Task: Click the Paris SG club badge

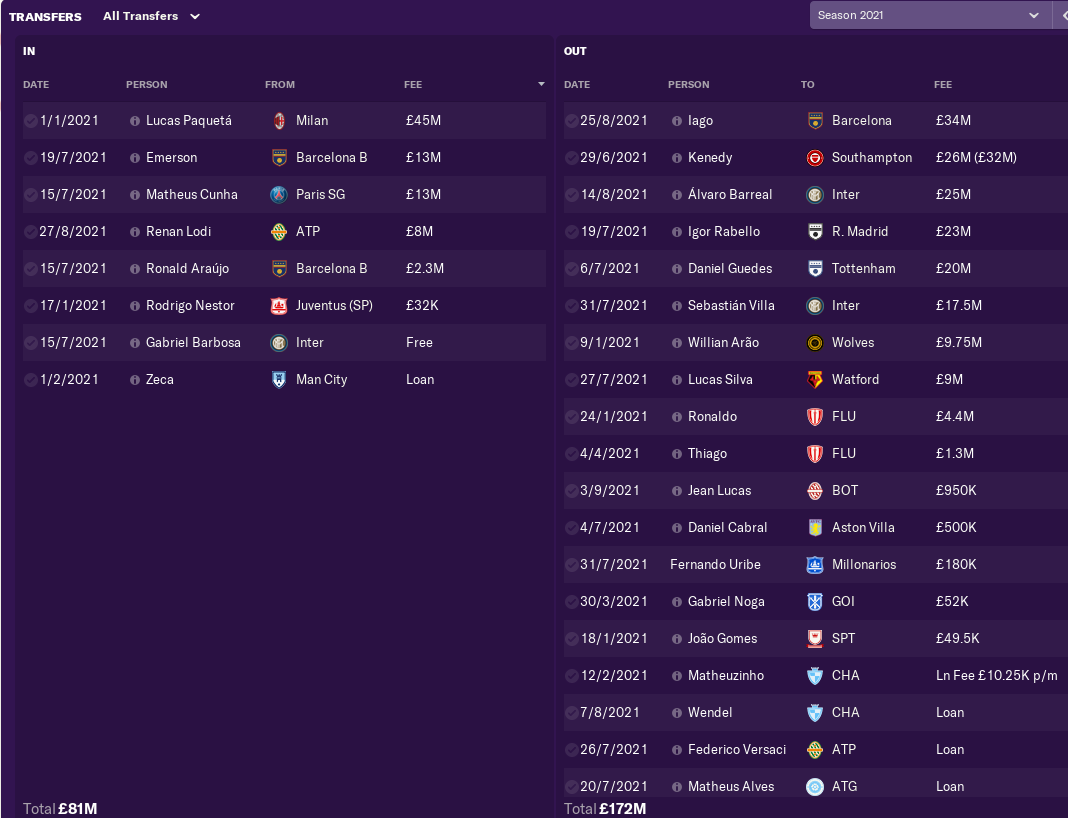Action: (x=279, y=195)
